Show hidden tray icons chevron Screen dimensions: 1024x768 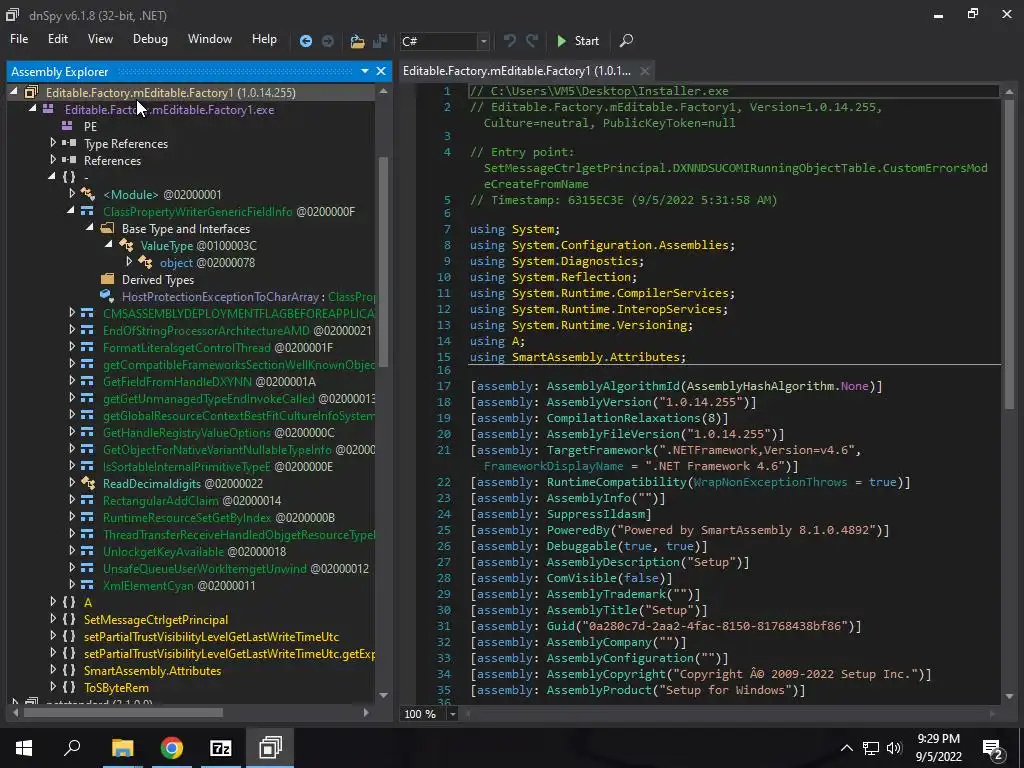846,748
